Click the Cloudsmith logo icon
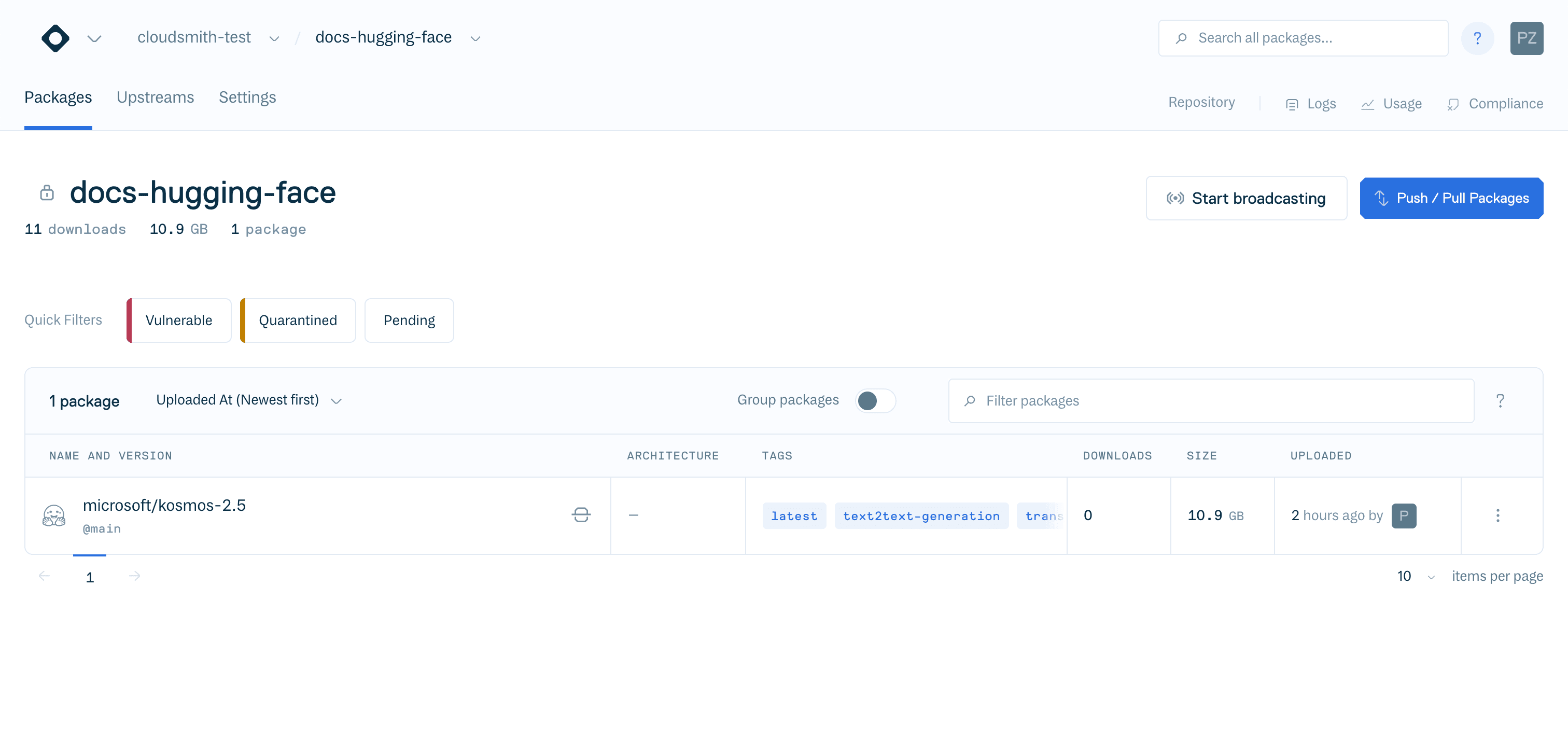 click(55, 38)
